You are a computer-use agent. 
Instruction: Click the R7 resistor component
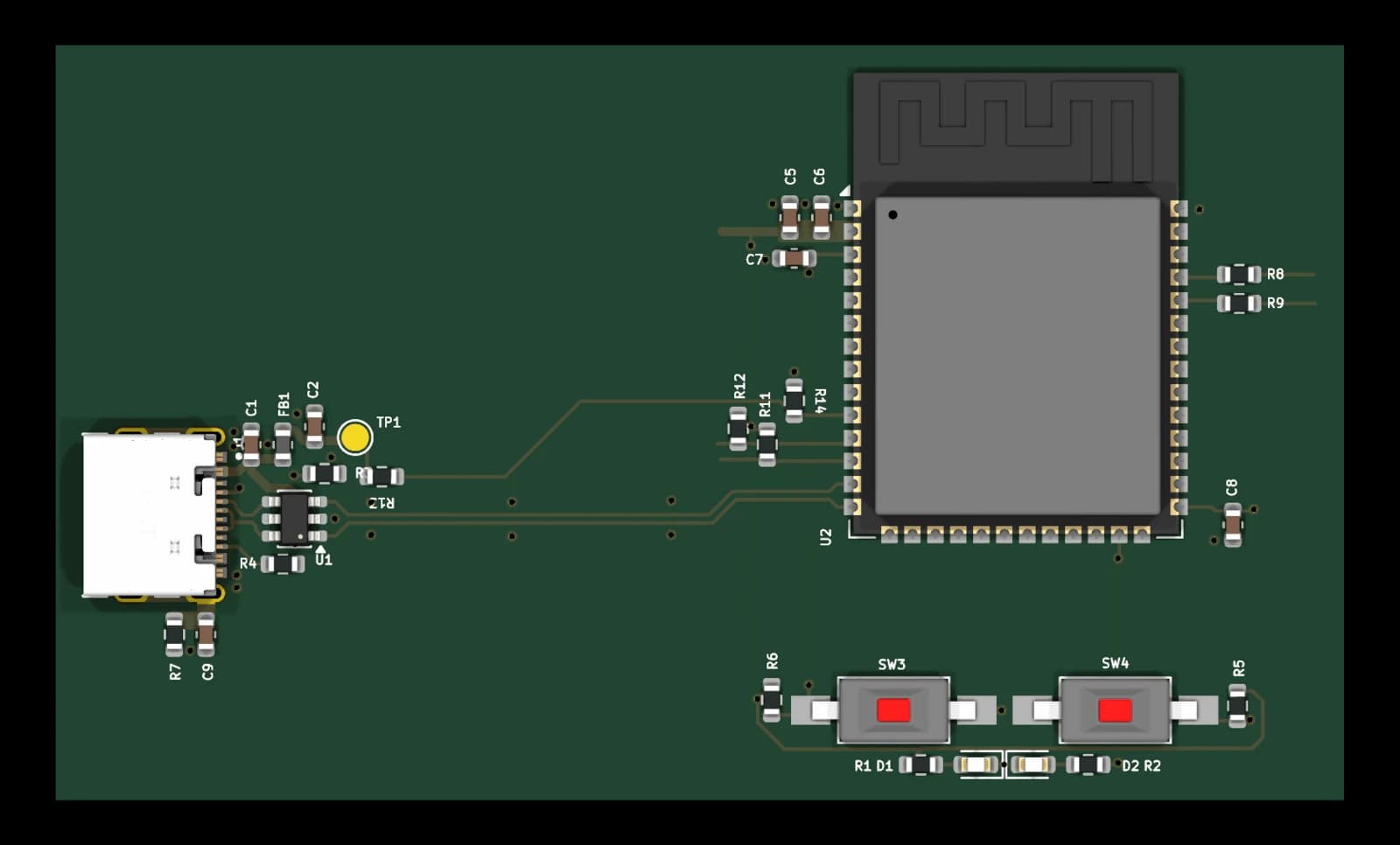[x=174, y=635]
